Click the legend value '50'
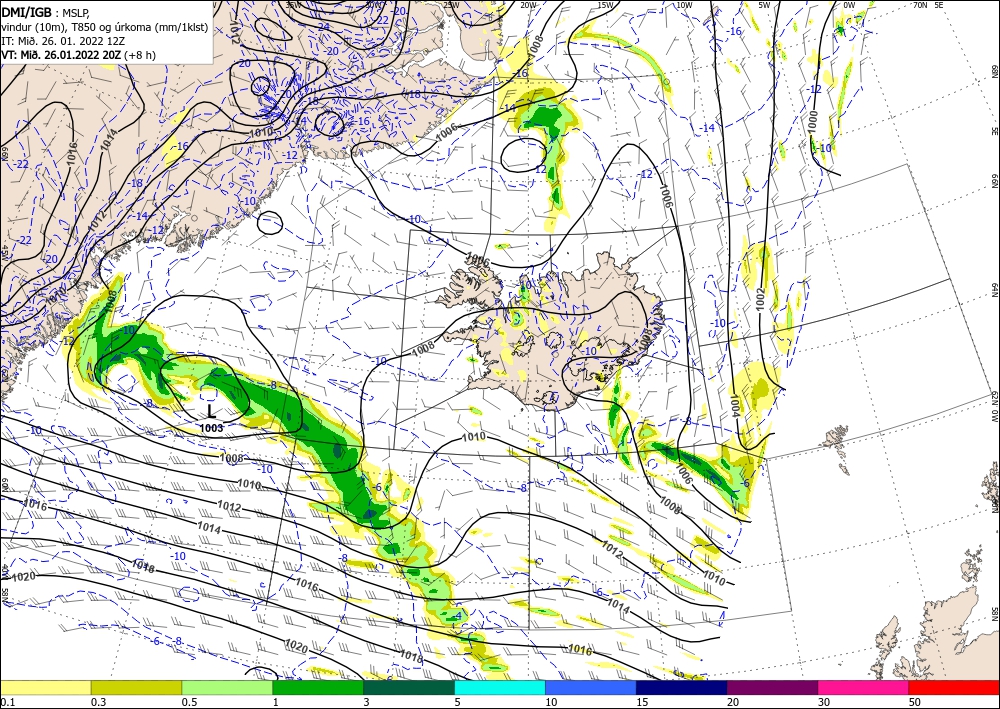 (x=915, y=702)
